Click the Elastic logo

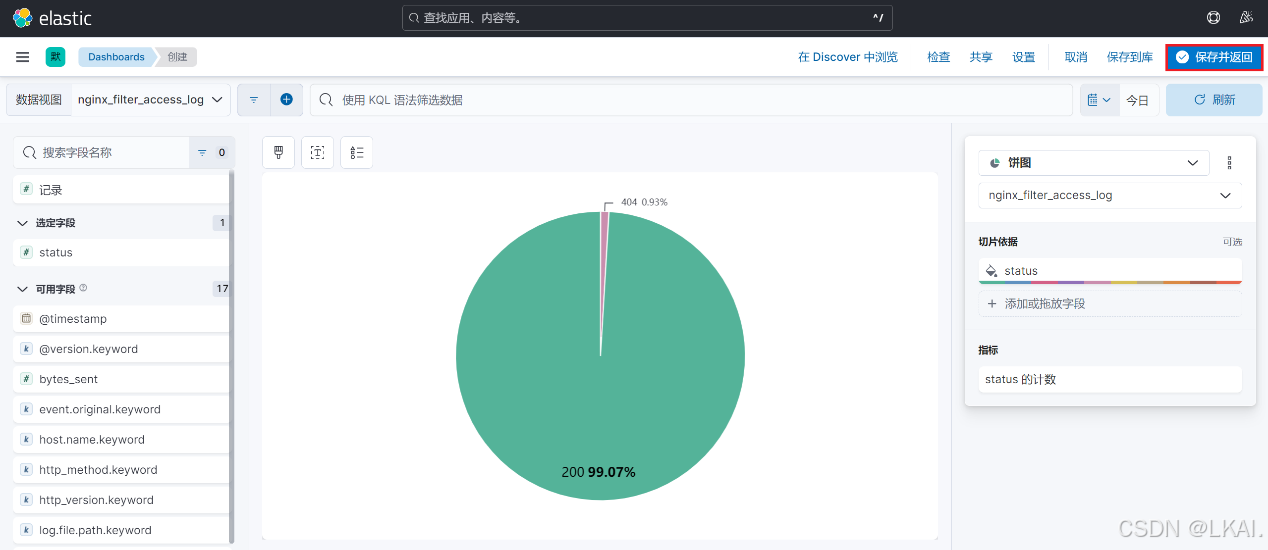coord(52,18)
